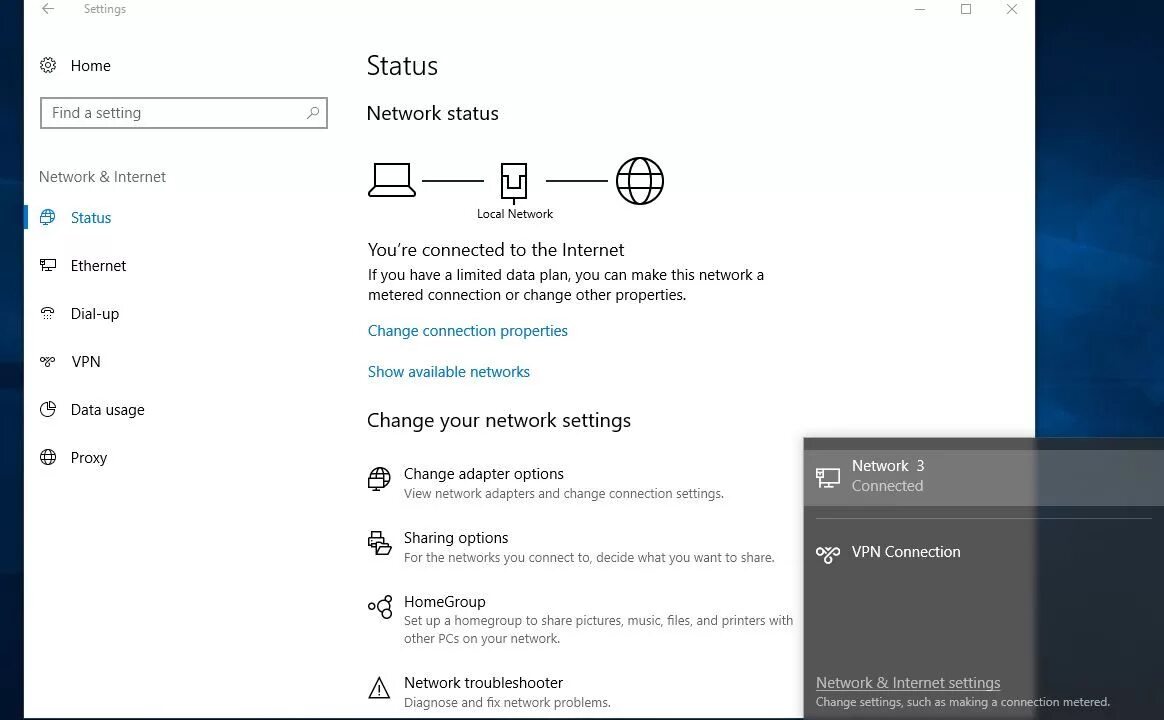This screenshot has height=720, width=1164.
Task: Click Show available networks link
Action: tap(449, 372)
